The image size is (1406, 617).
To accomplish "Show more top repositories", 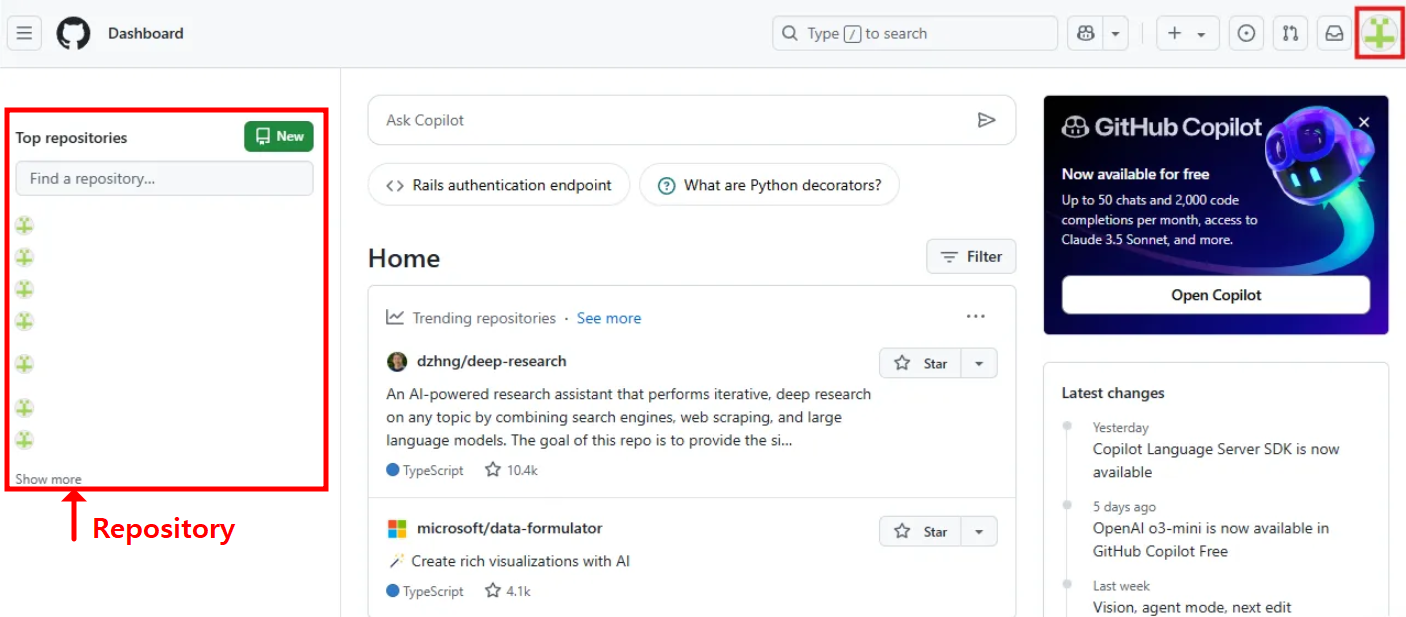I will point(48,479).
